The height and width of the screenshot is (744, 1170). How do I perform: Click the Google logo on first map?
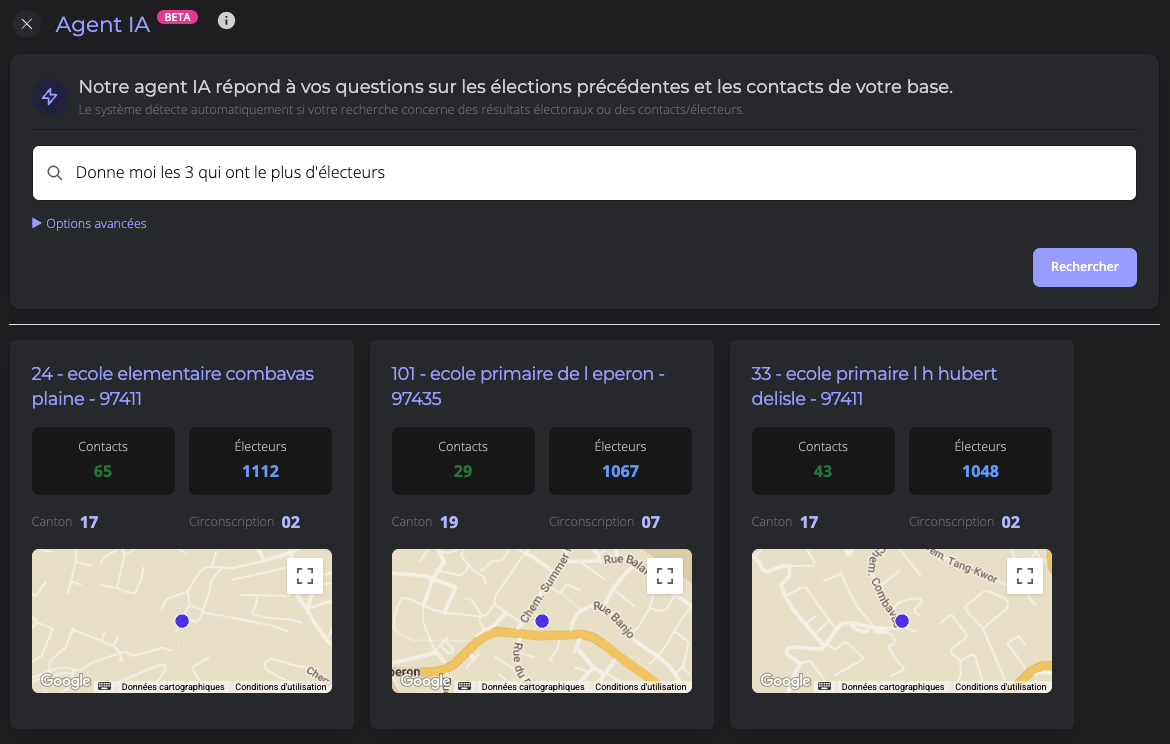[x=66, y=681]
